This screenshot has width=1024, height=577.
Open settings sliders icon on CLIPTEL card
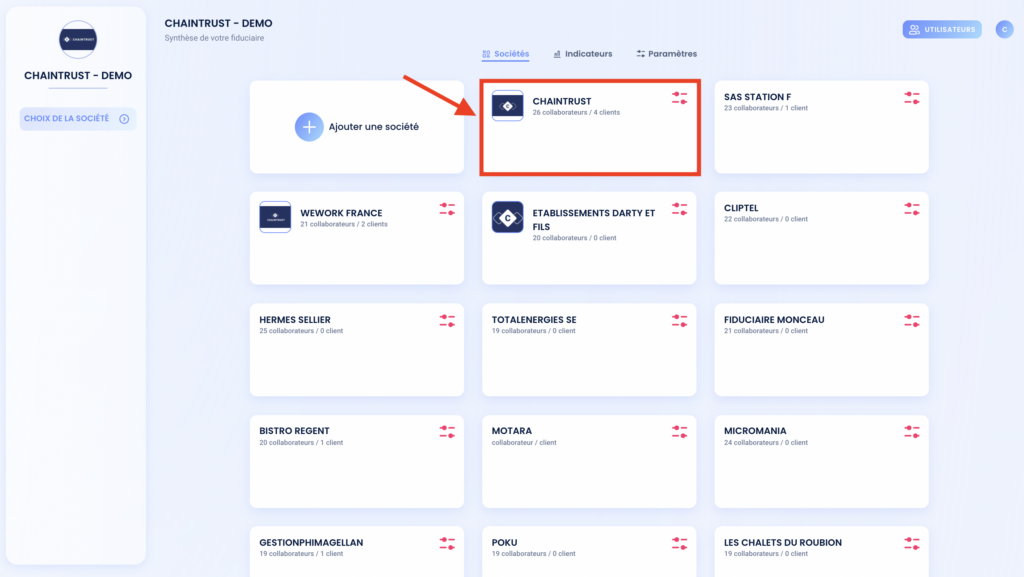(x=912, y=210)
